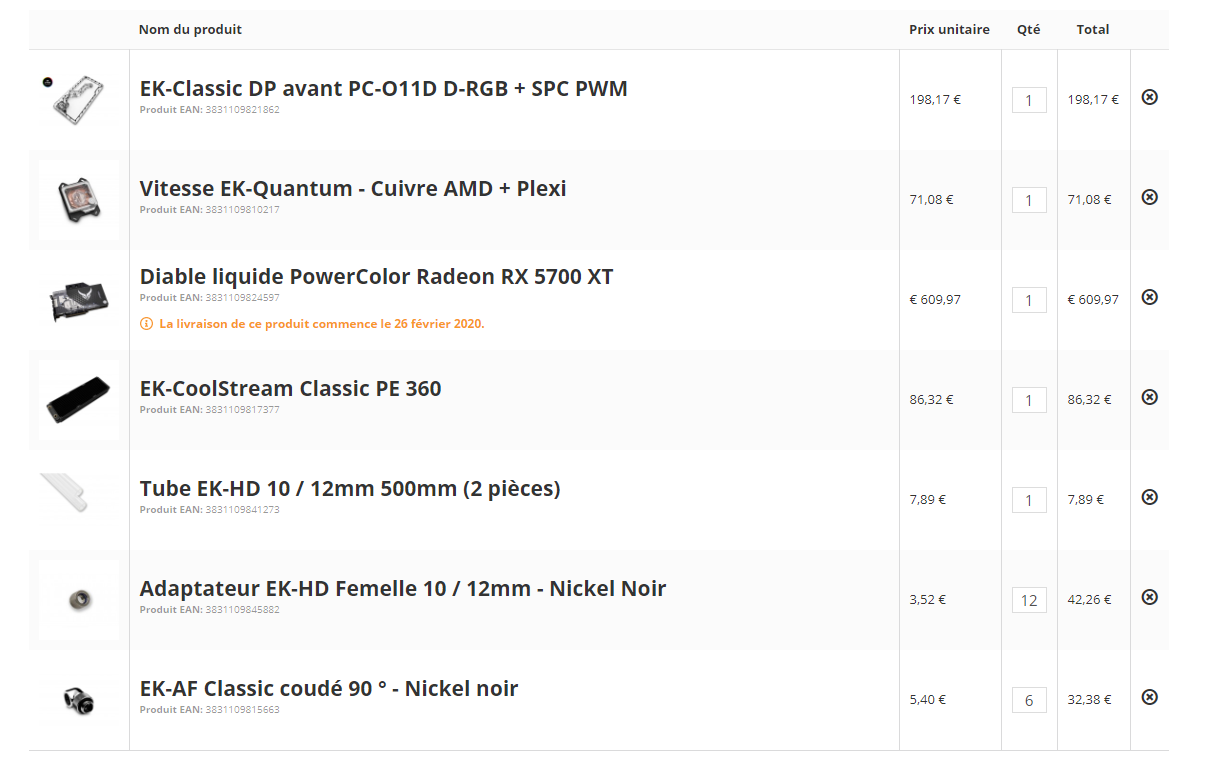Click quantity box for Adaptateur EK-HD Femelle
Image resolution: width=1217 pixels, height=765 pixels.
click(x=1029, y=600)
